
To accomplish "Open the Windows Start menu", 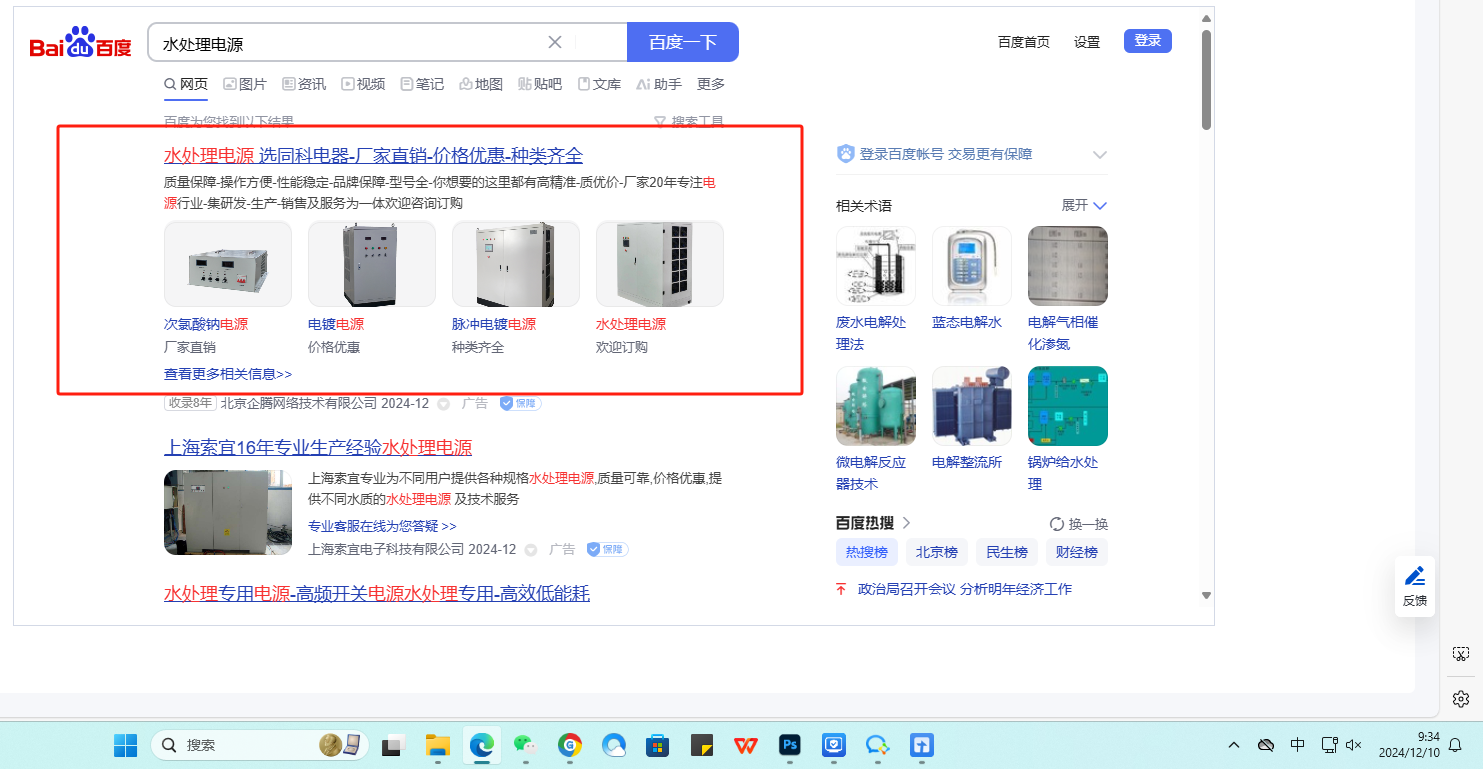I will point(125,745).
